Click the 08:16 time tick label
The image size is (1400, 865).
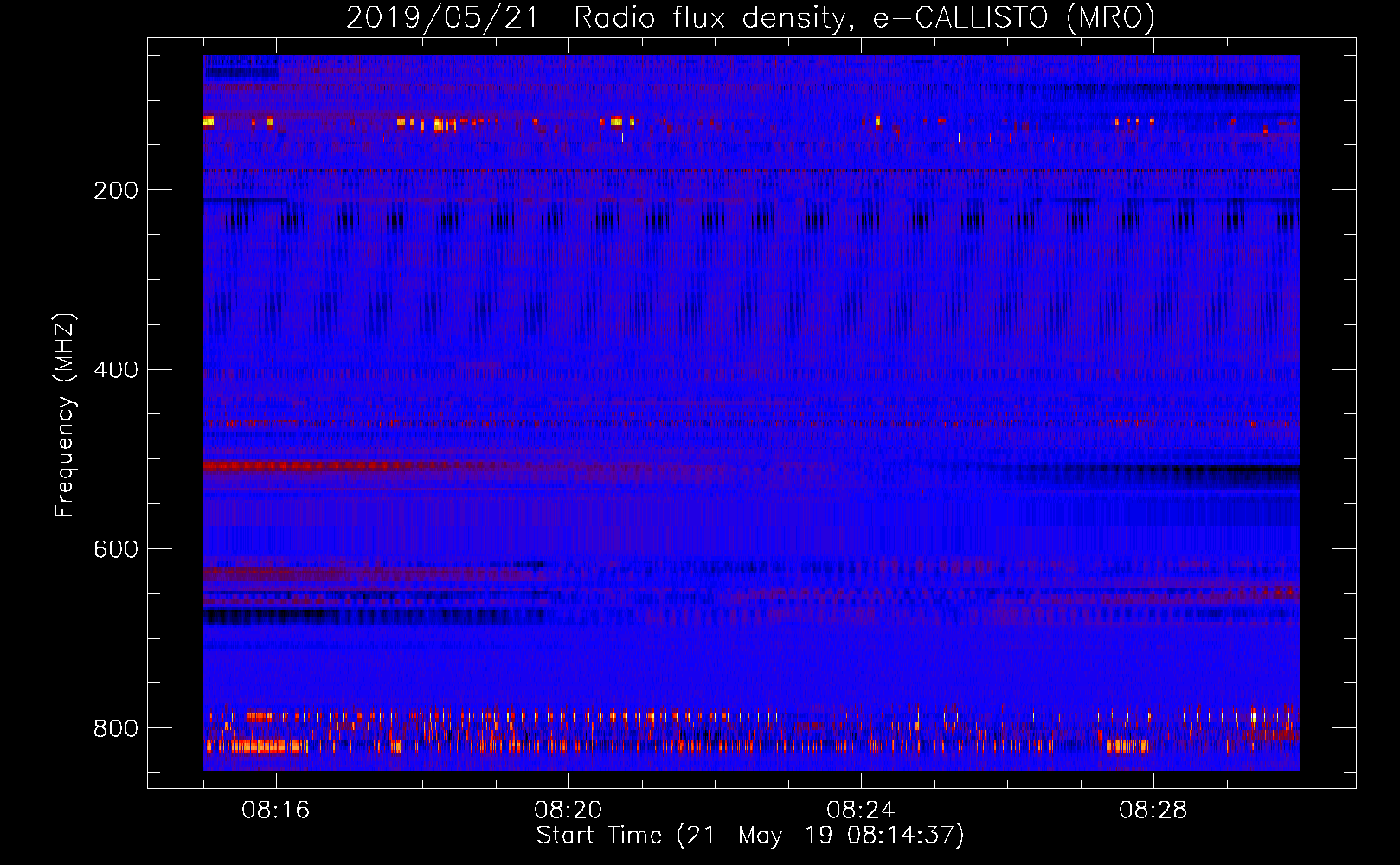pyautogui.click(x=276, y=811)
